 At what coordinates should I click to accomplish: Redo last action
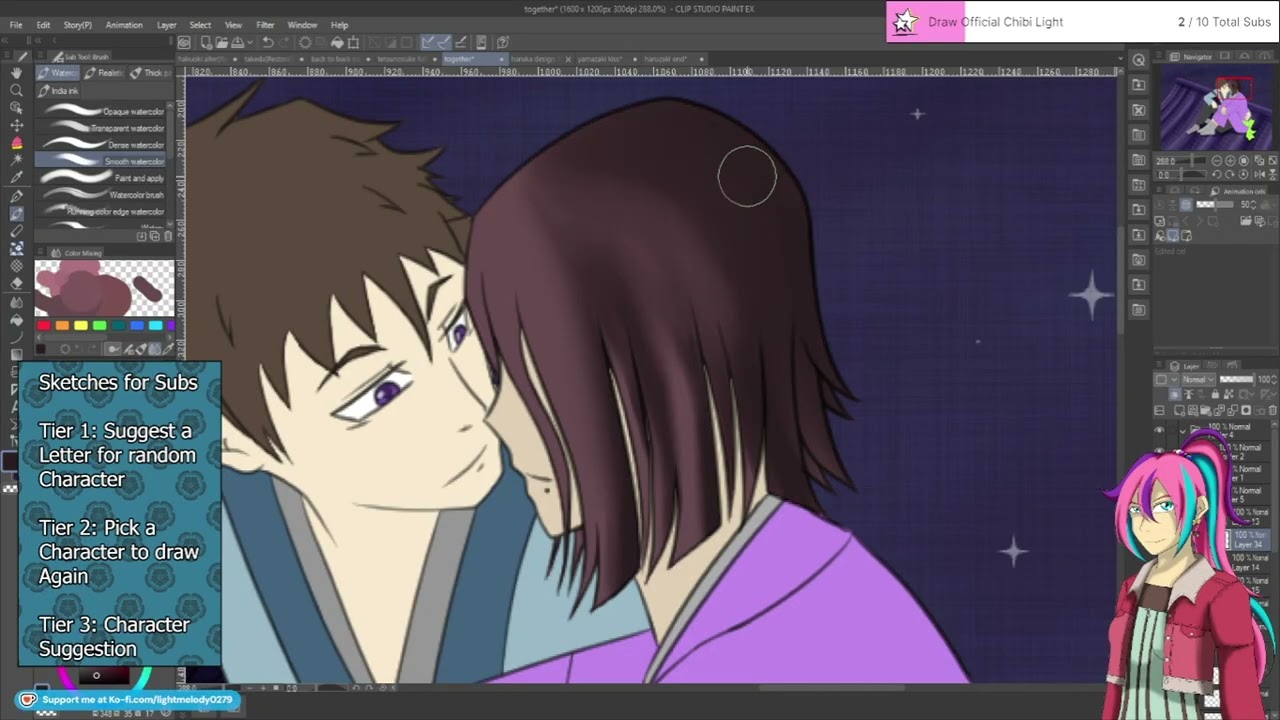284,42
